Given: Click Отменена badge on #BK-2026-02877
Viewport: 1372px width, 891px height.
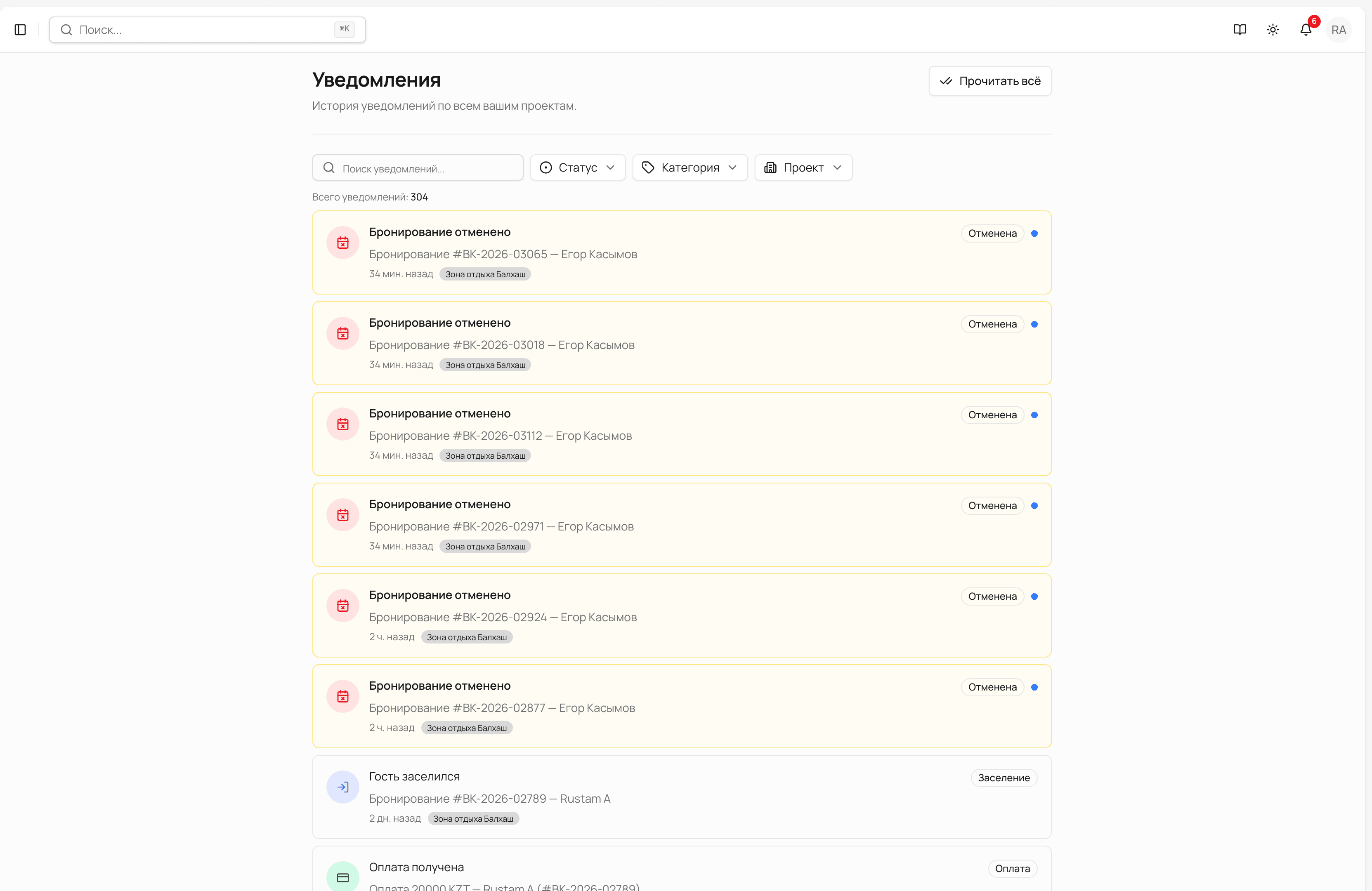Looking at the screenshot, I should click(992, 688).
